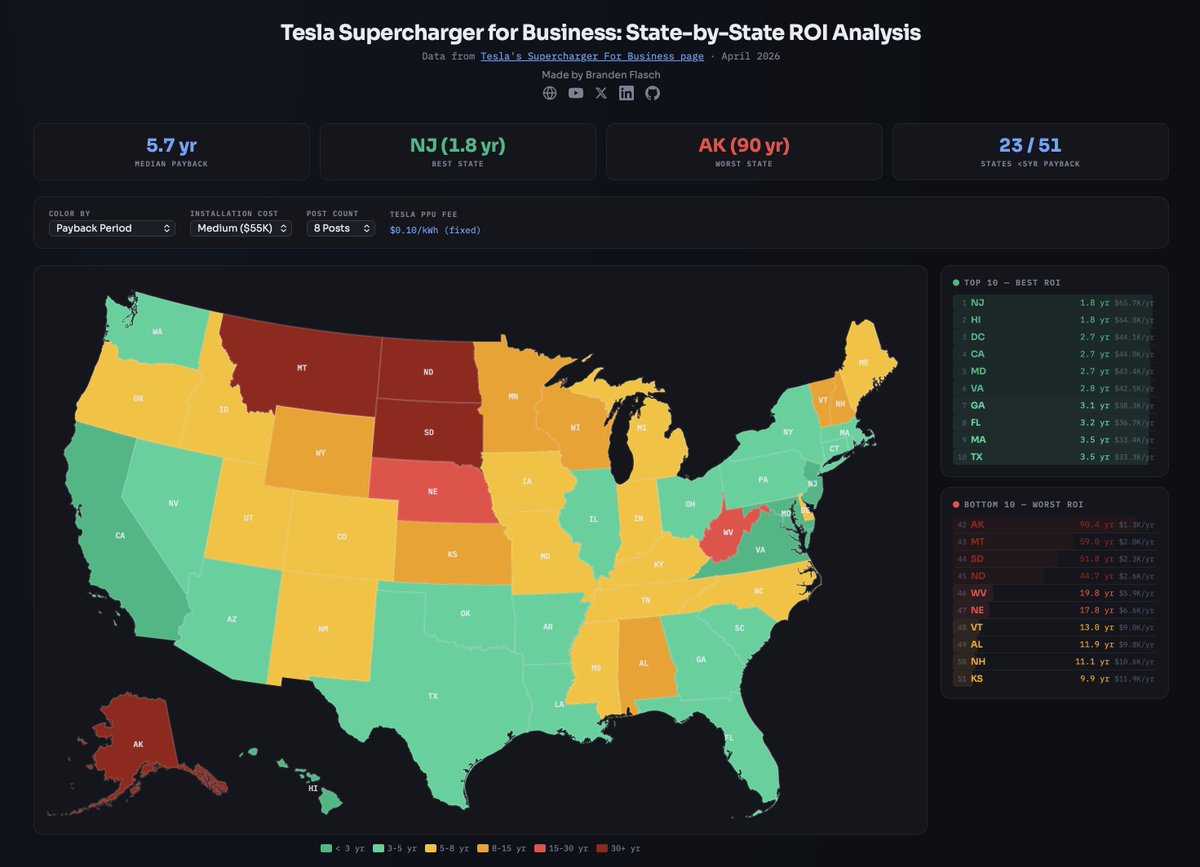Open the Post Count 8 Posts dropdown

pyautogui.click(x=341, y=228)
